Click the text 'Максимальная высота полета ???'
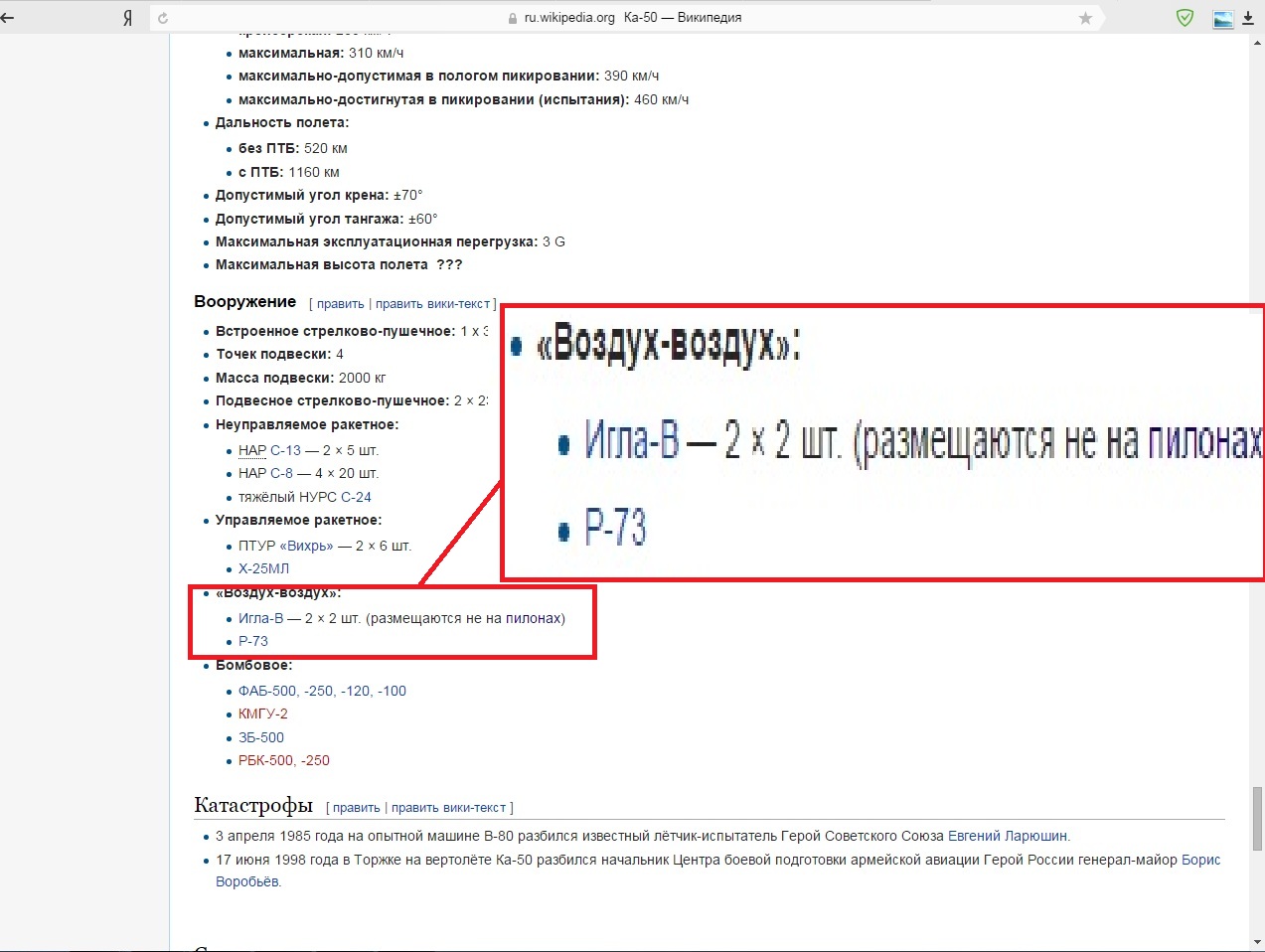Screen dimensions: 1265x952 (339, 264)
